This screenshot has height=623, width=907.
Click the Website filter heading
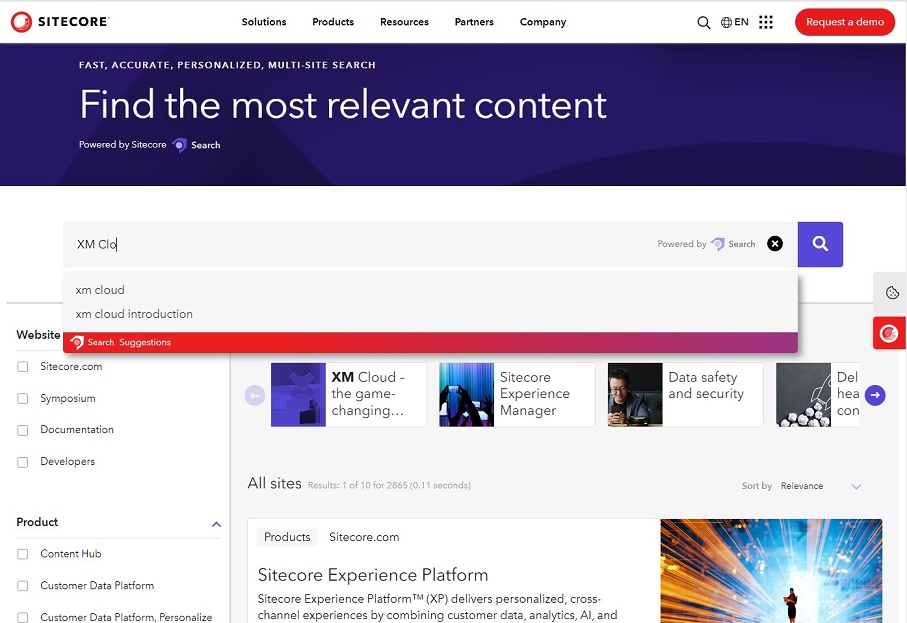click(x=38, y=335)
